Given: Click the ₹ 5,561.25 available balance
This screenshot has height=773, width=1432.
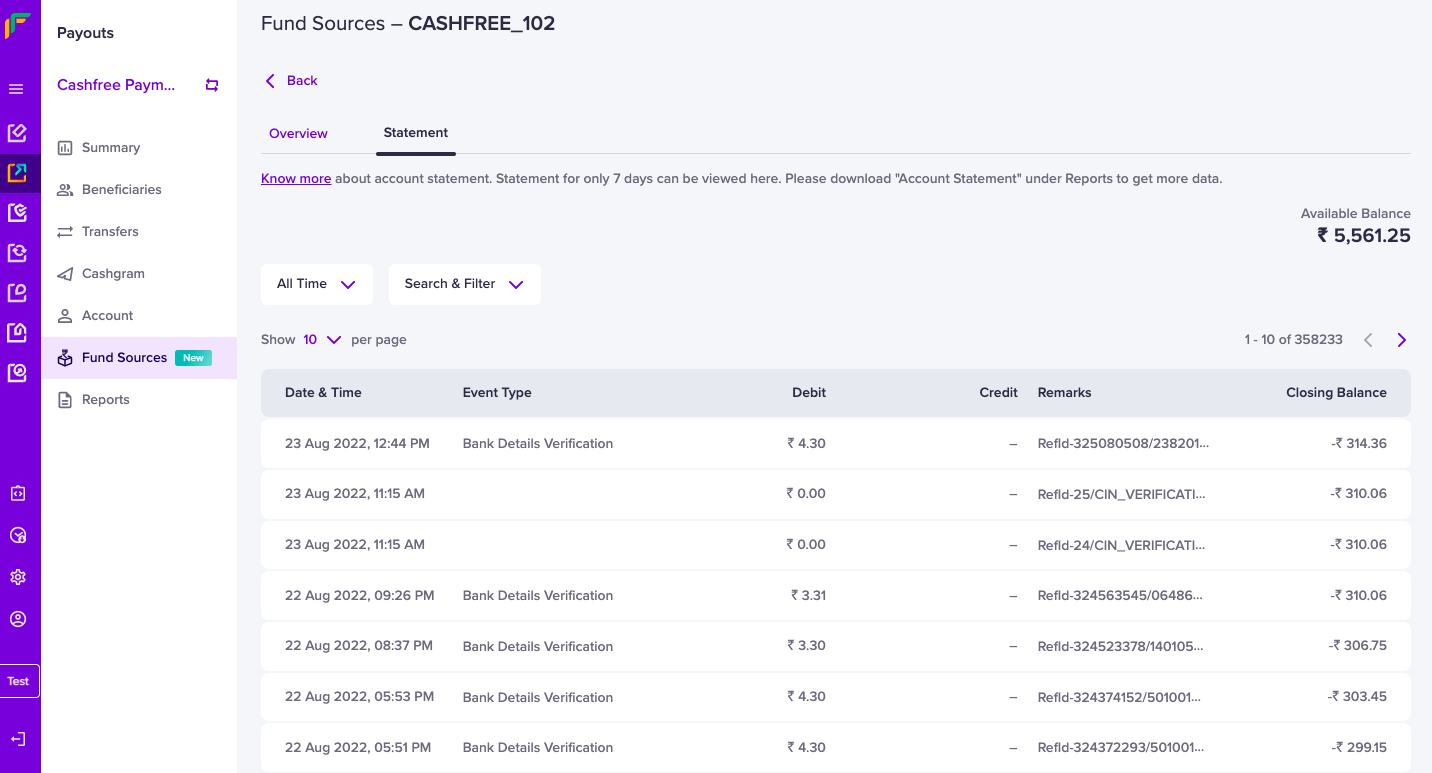Looking at the screenshot, I should 1364,236.
